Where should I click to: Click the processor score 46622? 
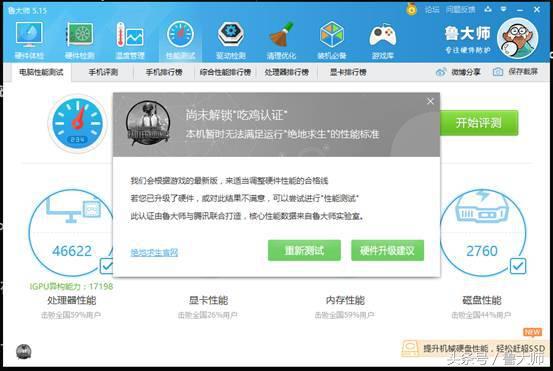72,251
